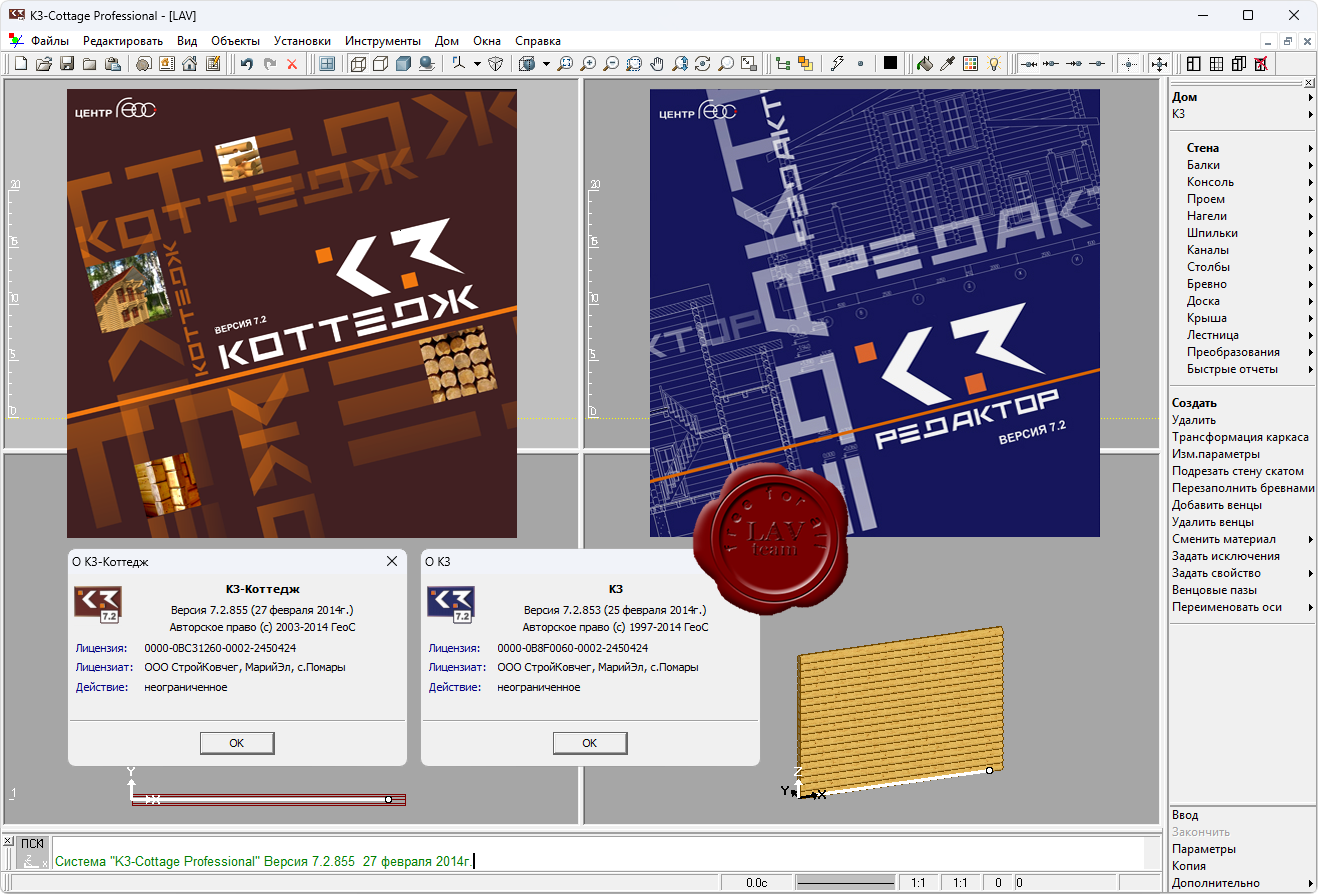
Task: Click the notepad with pencil icon
Action: click(212, 64)
